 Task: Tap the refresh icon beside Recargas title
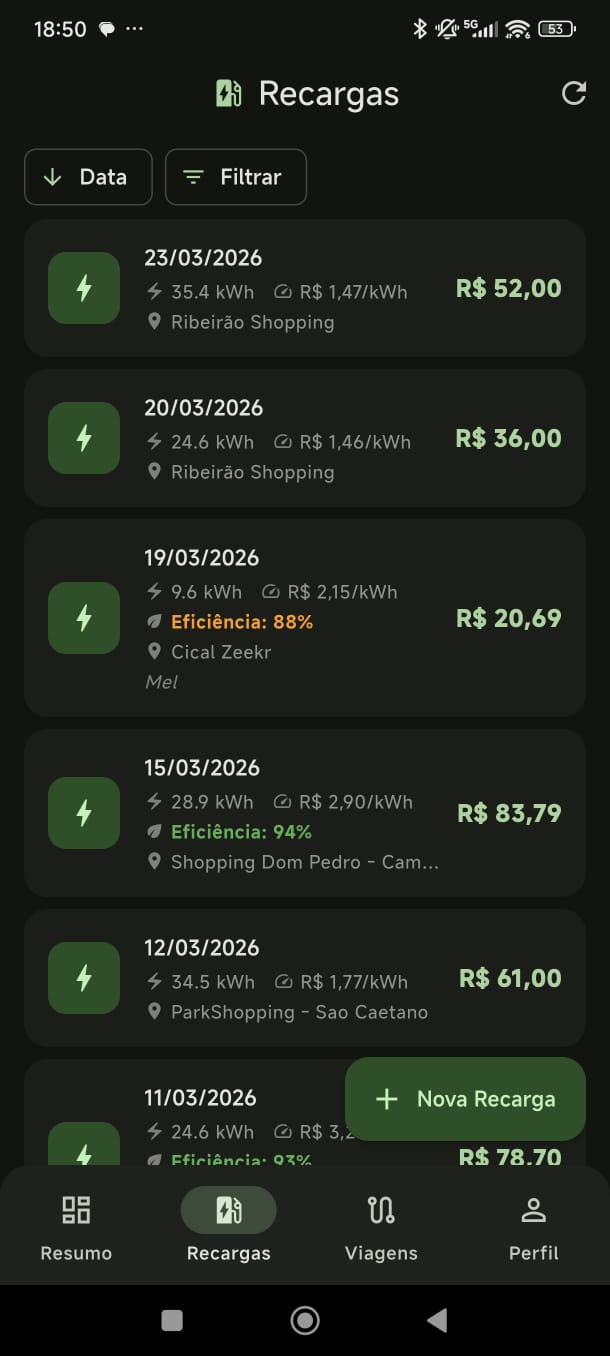(573, 93)
